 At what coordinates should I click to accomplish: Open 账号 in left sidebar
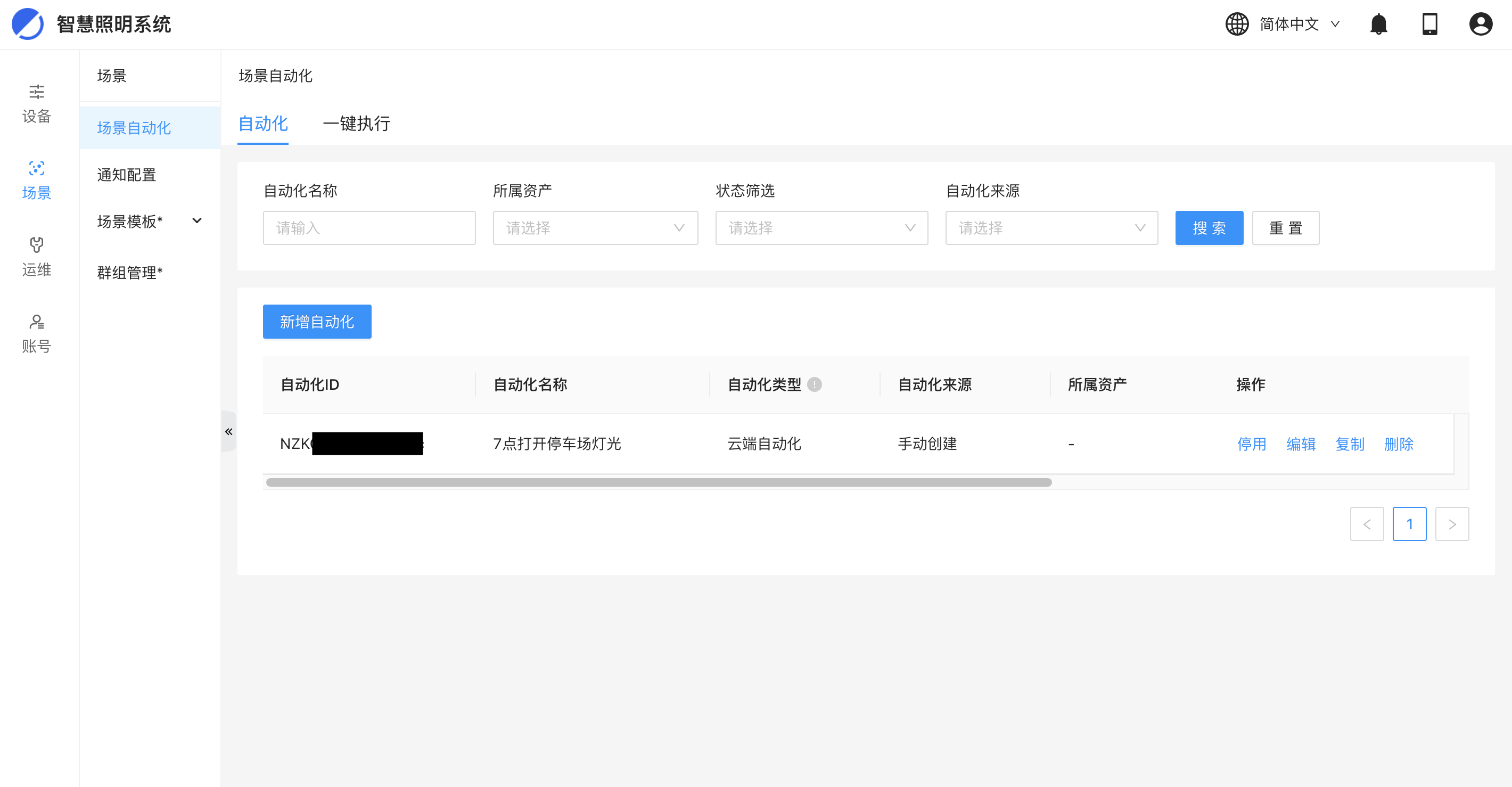[x=36, y=334]
